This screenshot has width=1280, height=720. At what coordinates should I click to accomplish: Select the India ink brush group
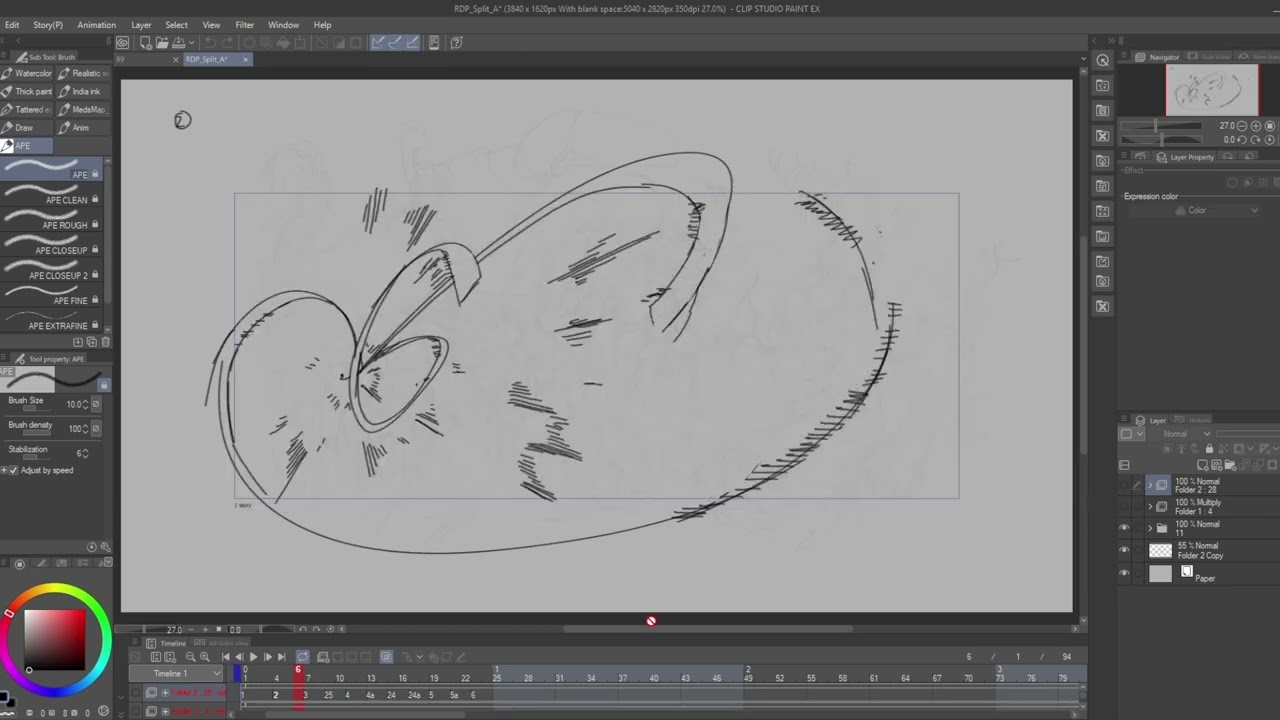[83, 91]
